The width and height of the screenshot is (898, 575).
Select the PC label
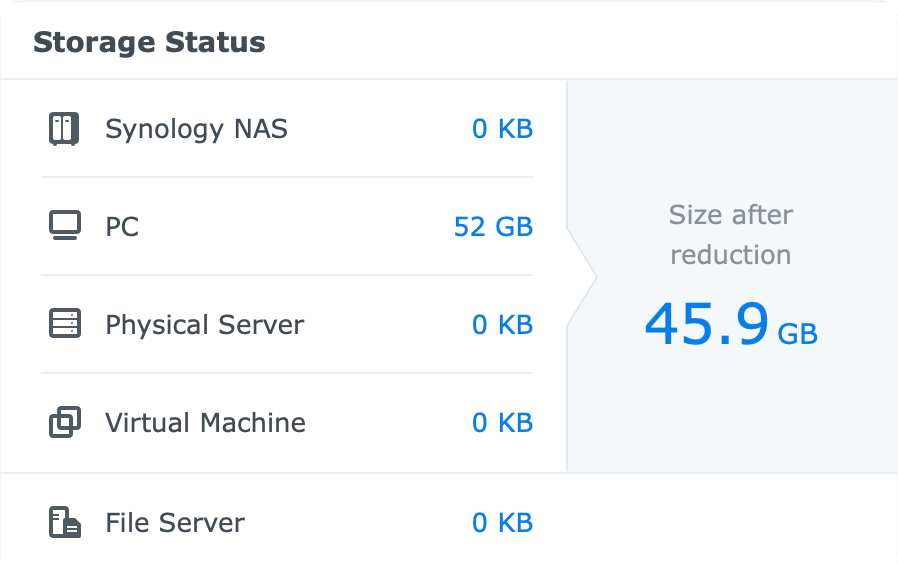point(122,227)
